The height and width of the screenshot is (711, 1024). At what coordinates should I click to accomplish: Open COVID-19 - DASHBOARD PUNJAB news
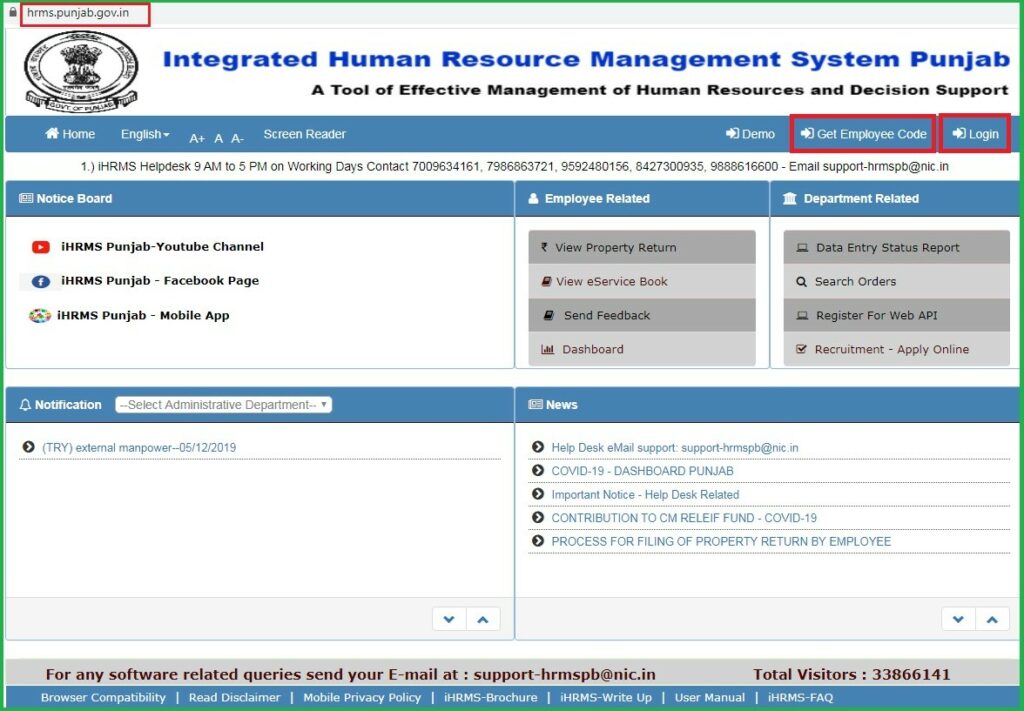pos(642,471)
